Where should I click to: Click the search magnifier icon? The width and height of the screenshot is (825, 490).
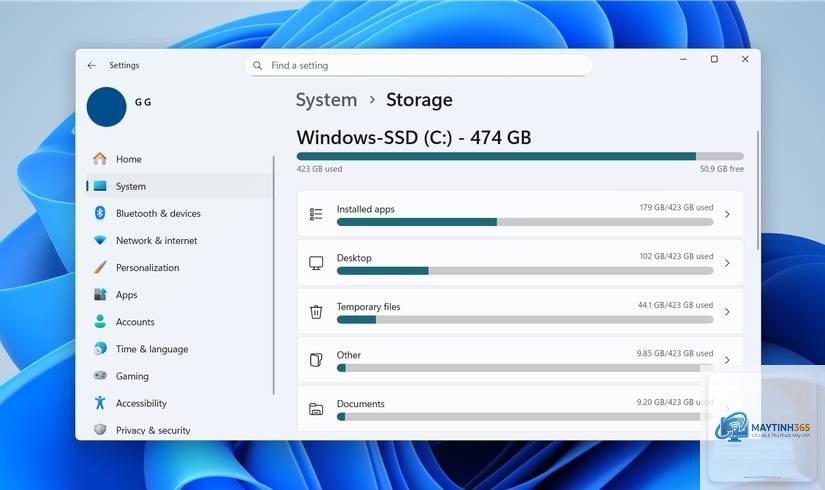pyautogui.click(x=257, y=65)
